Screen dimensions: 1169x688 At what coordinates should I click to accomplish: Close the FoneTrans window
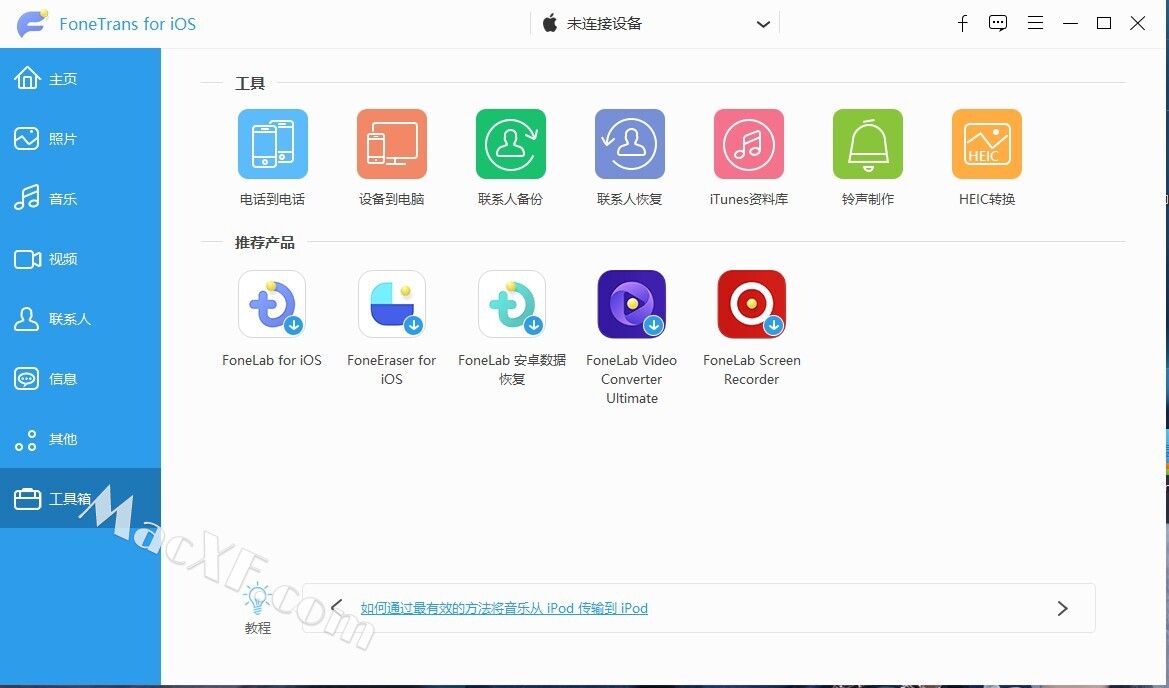tap(1138, 24)
